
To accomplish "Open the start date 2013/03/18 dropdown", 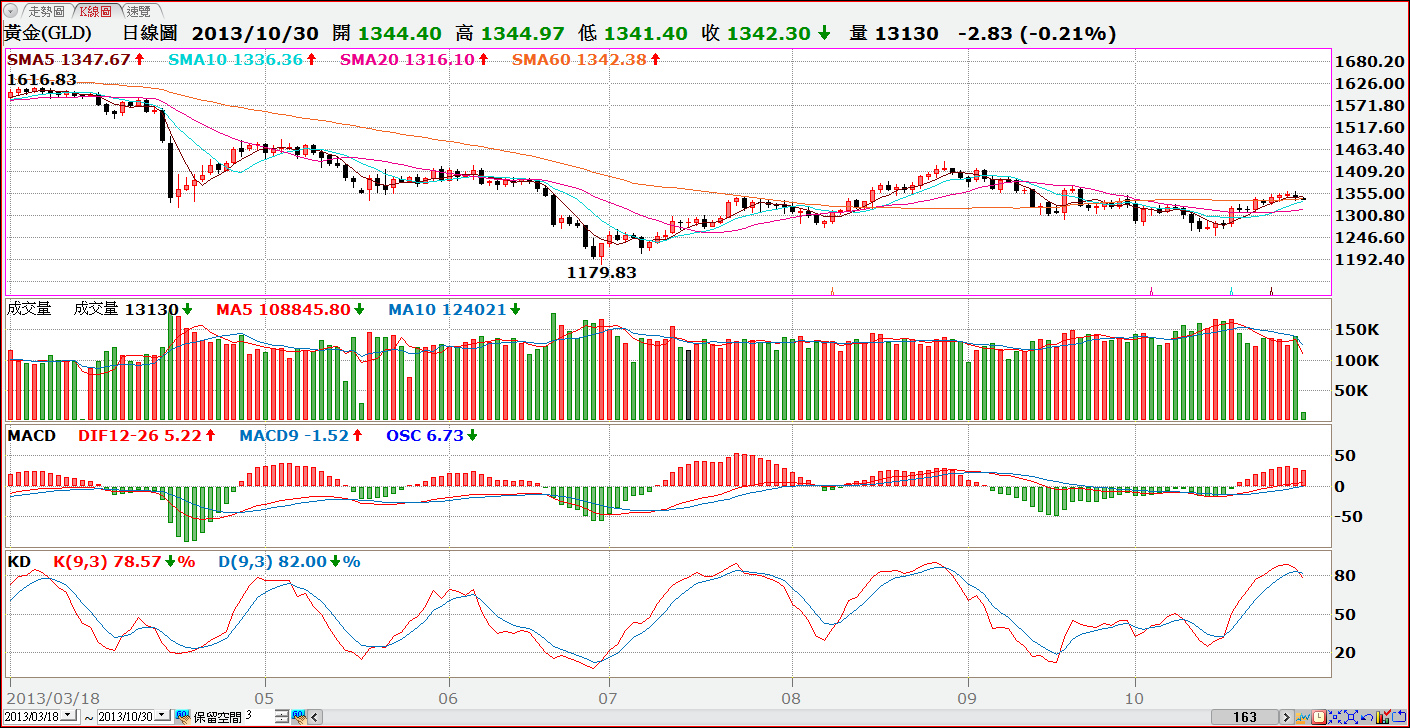I will 69,716.
